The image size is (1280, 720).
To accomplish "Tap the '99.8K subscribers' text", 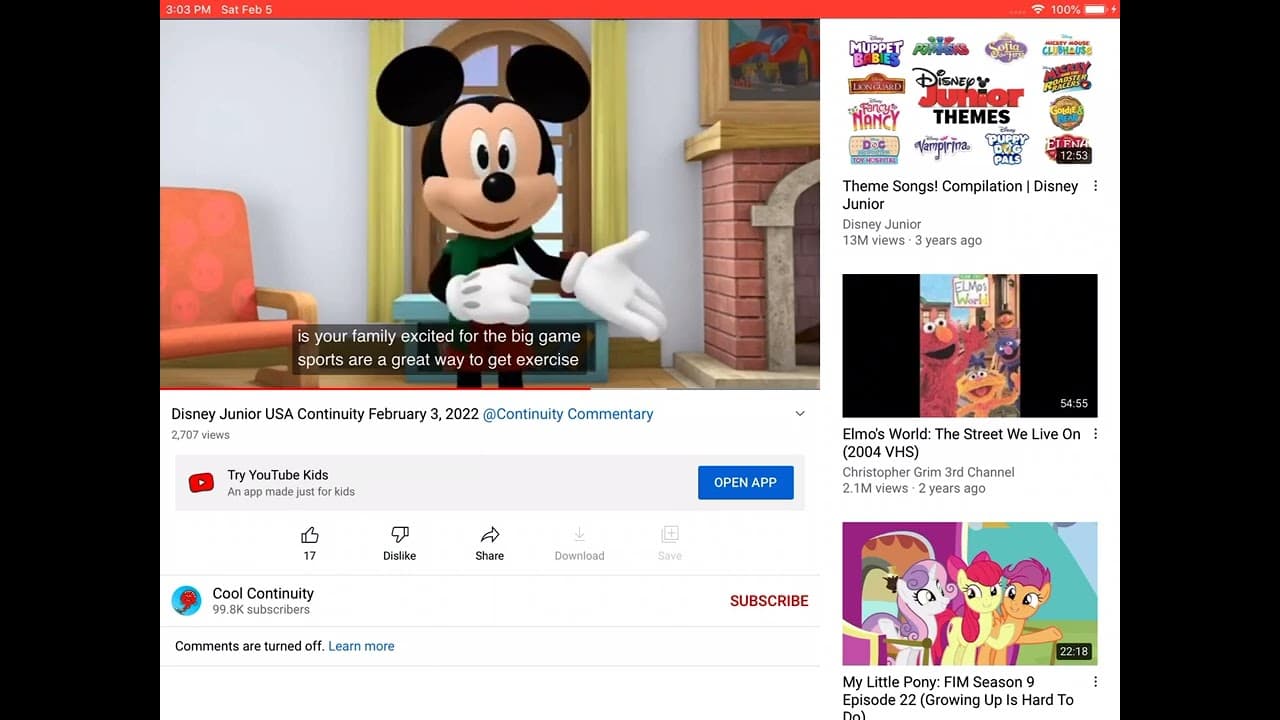I will tap(261, 609).
